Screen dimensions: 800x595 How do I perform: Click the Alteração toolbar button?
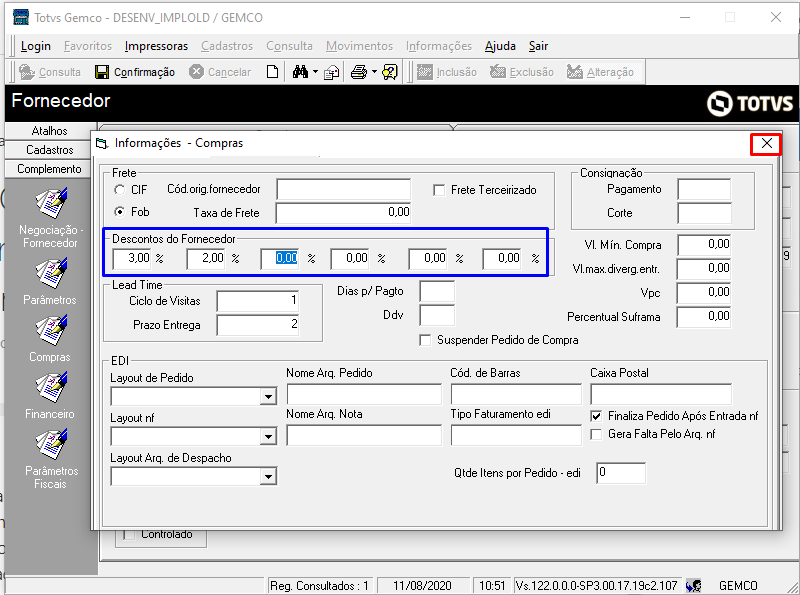point(601,72)
